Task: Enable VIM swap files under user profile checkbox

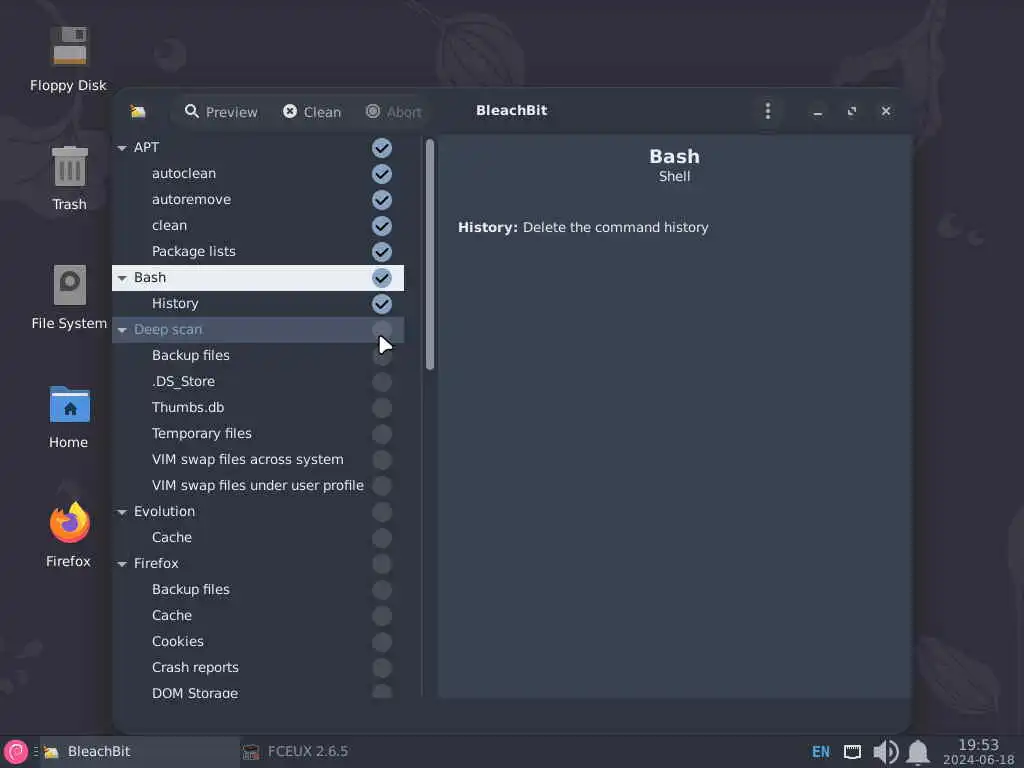Action: (382, 486)
